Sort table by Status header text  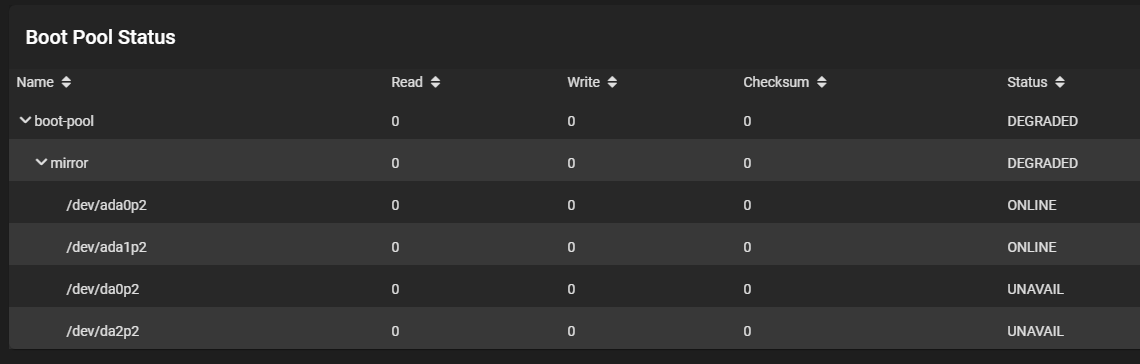tap(1027, 82)
